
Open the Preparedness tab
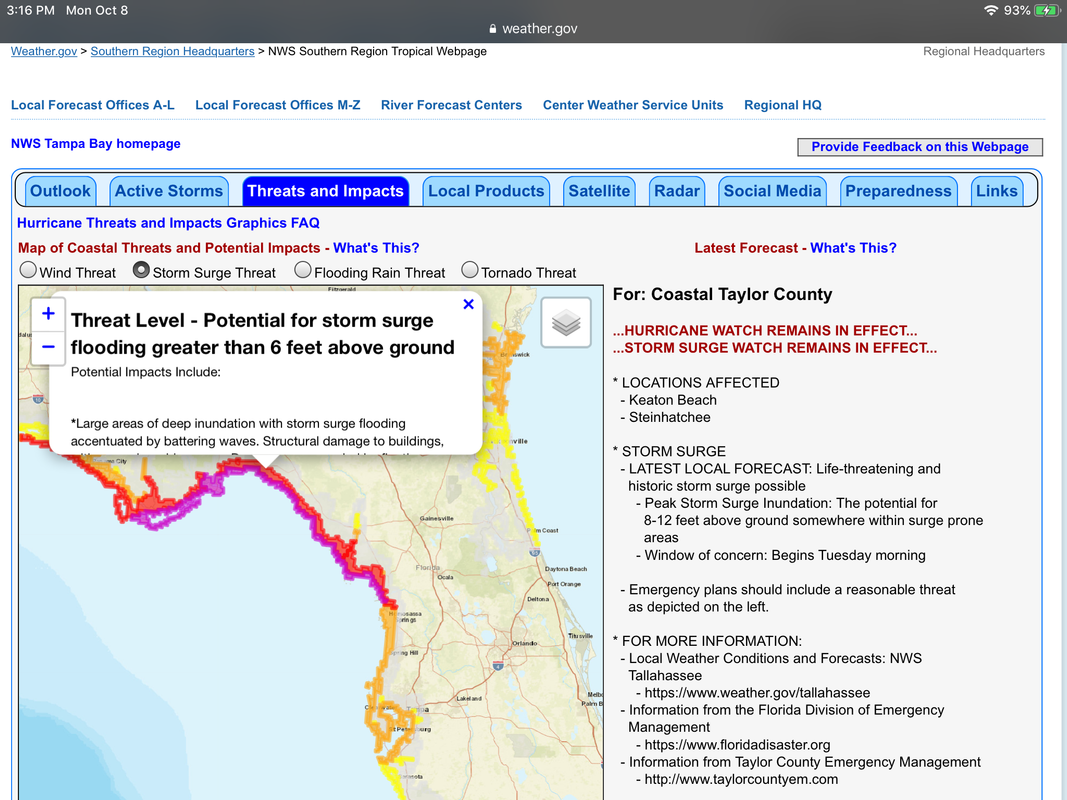[x=898, y=191]
